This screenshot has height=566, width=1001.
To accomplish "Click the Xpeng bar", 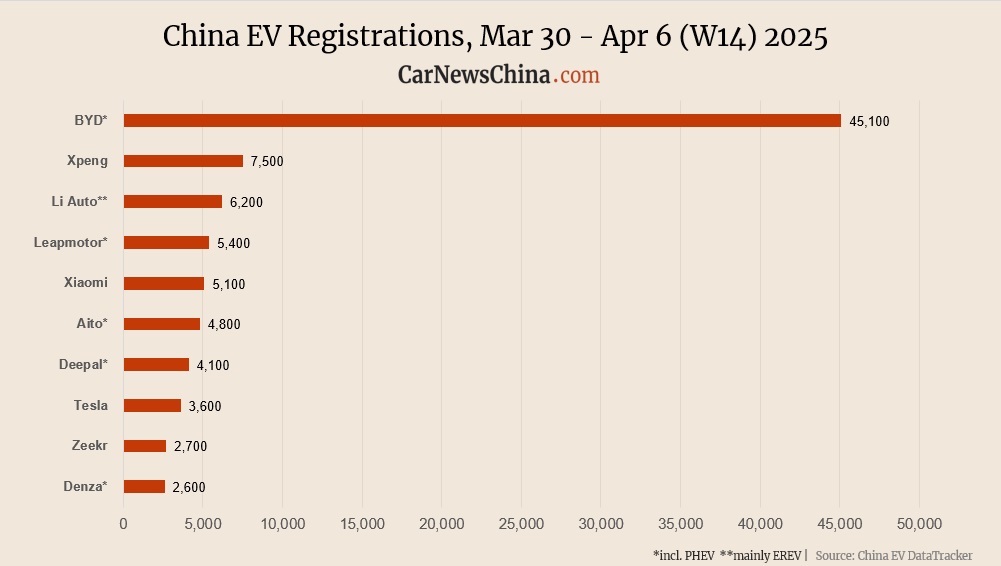I will pos(183,161).
